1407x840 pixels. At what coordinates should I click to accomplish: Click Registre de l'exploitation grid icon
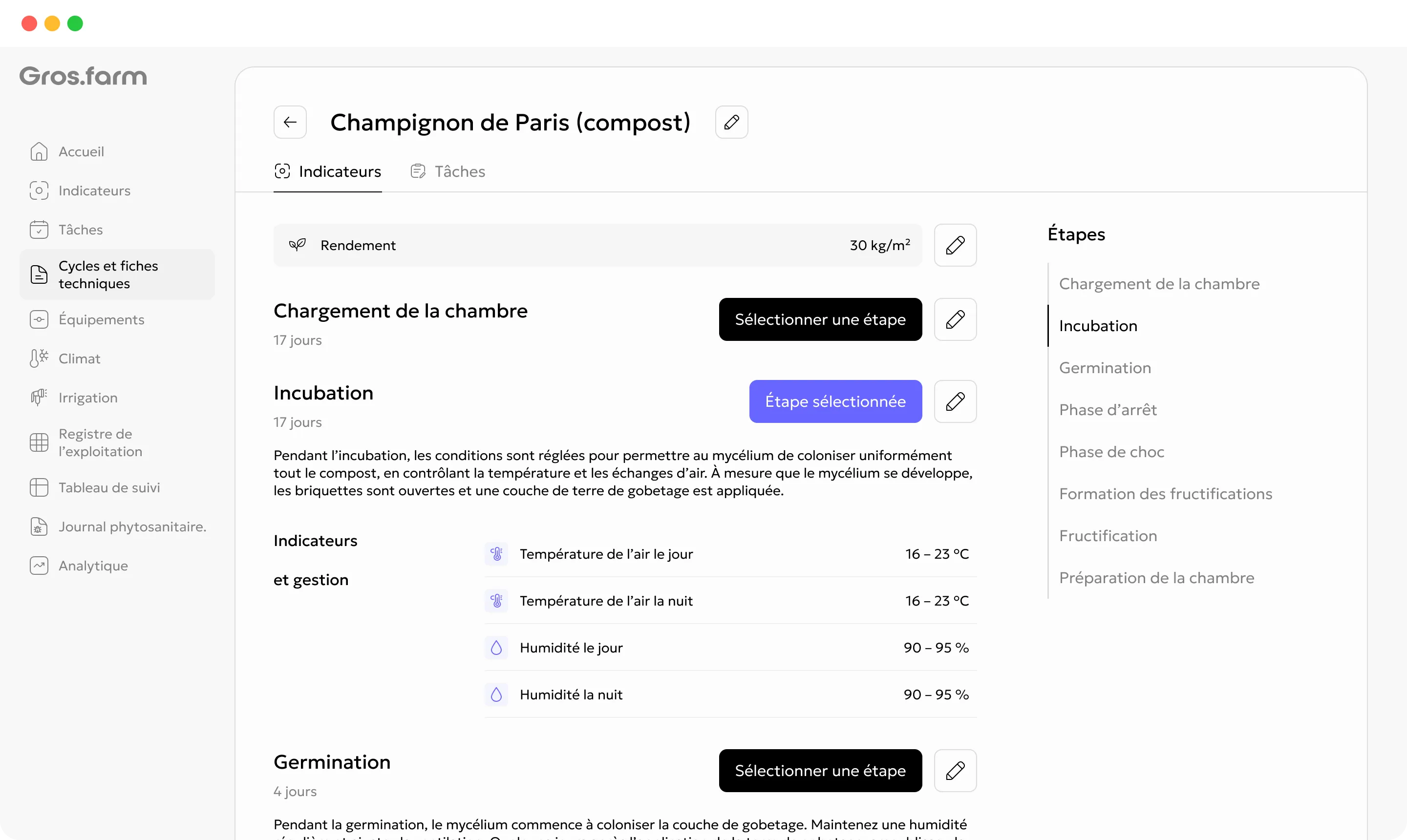pos(39,442)
